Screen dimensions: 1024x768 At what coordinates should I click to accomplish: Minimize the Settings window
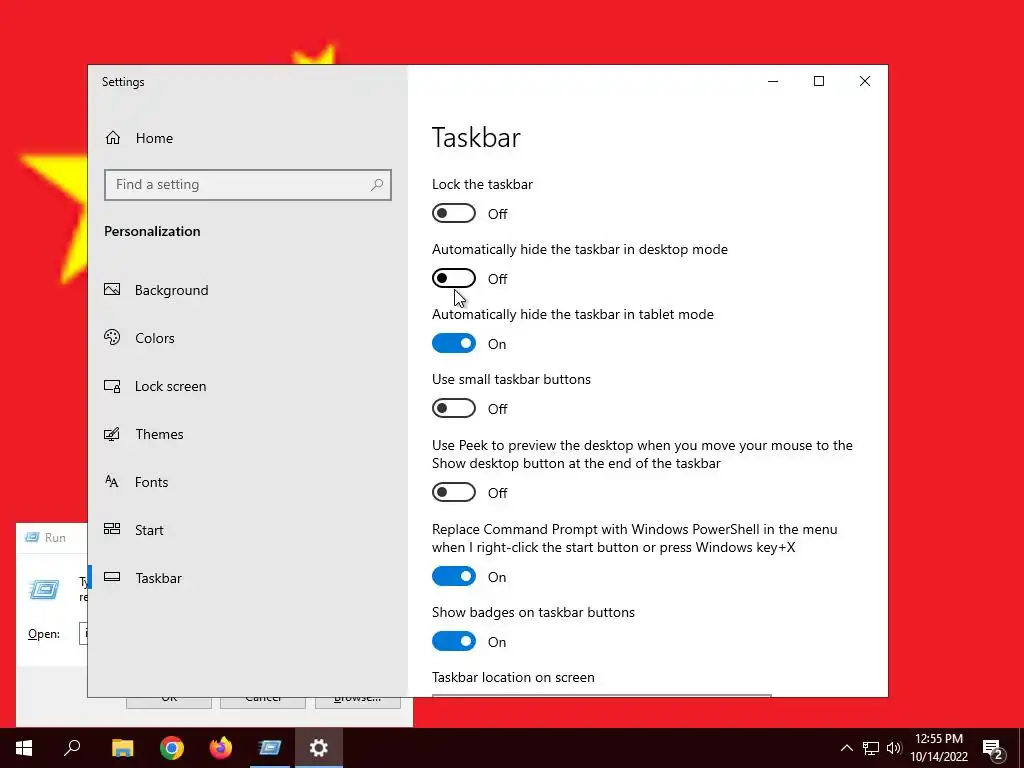(x=773, y=81)
